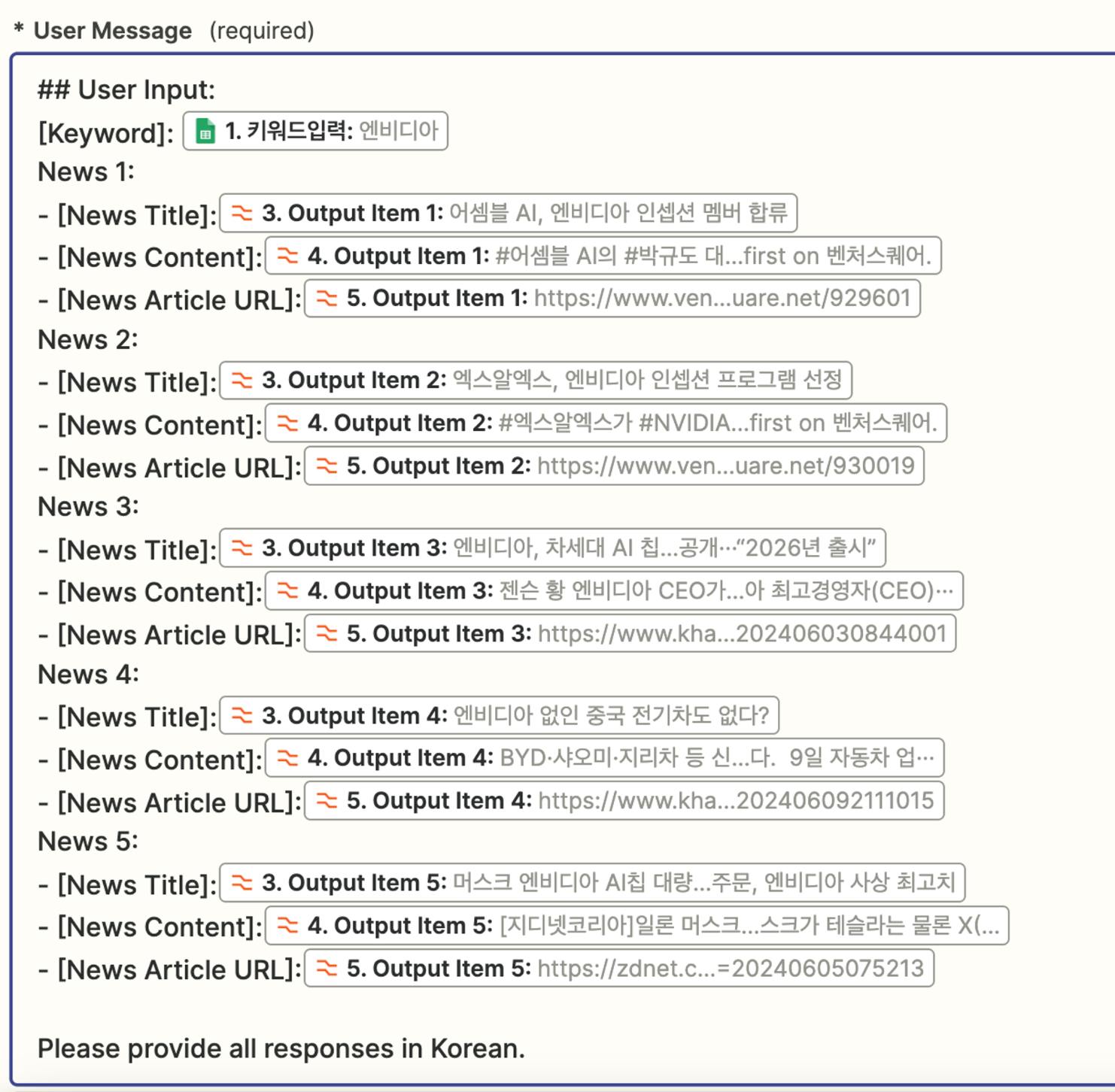
Task: Click the formatter icon in '5. Output Item 4' pill
Action: tap(327, 800)
